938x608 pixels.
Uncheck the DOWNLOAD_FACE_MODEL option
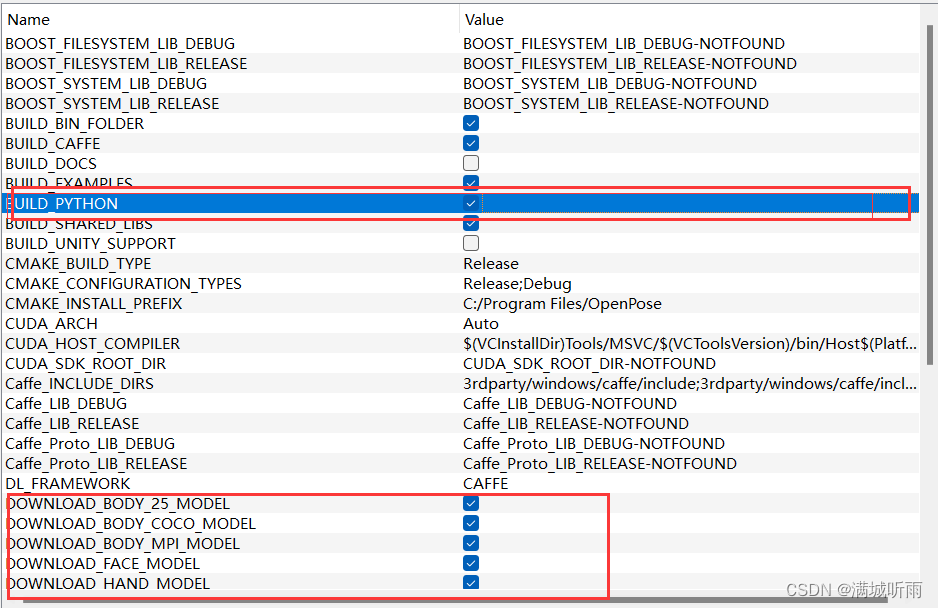[470, 562]
